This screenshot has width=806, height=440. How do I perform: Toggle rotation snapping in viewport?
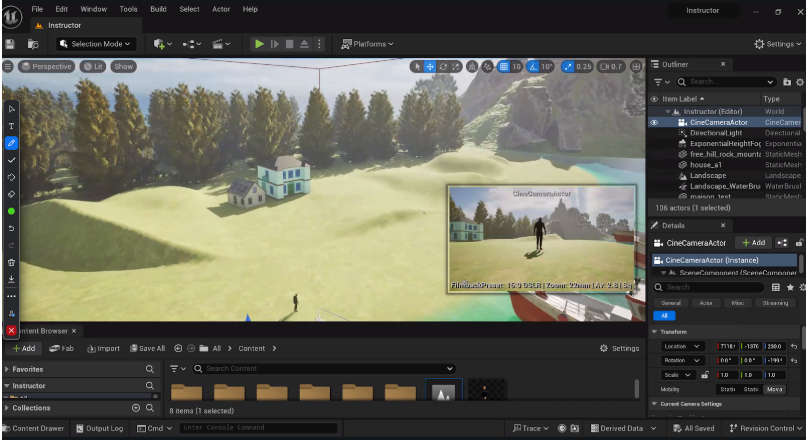point(534,66)
